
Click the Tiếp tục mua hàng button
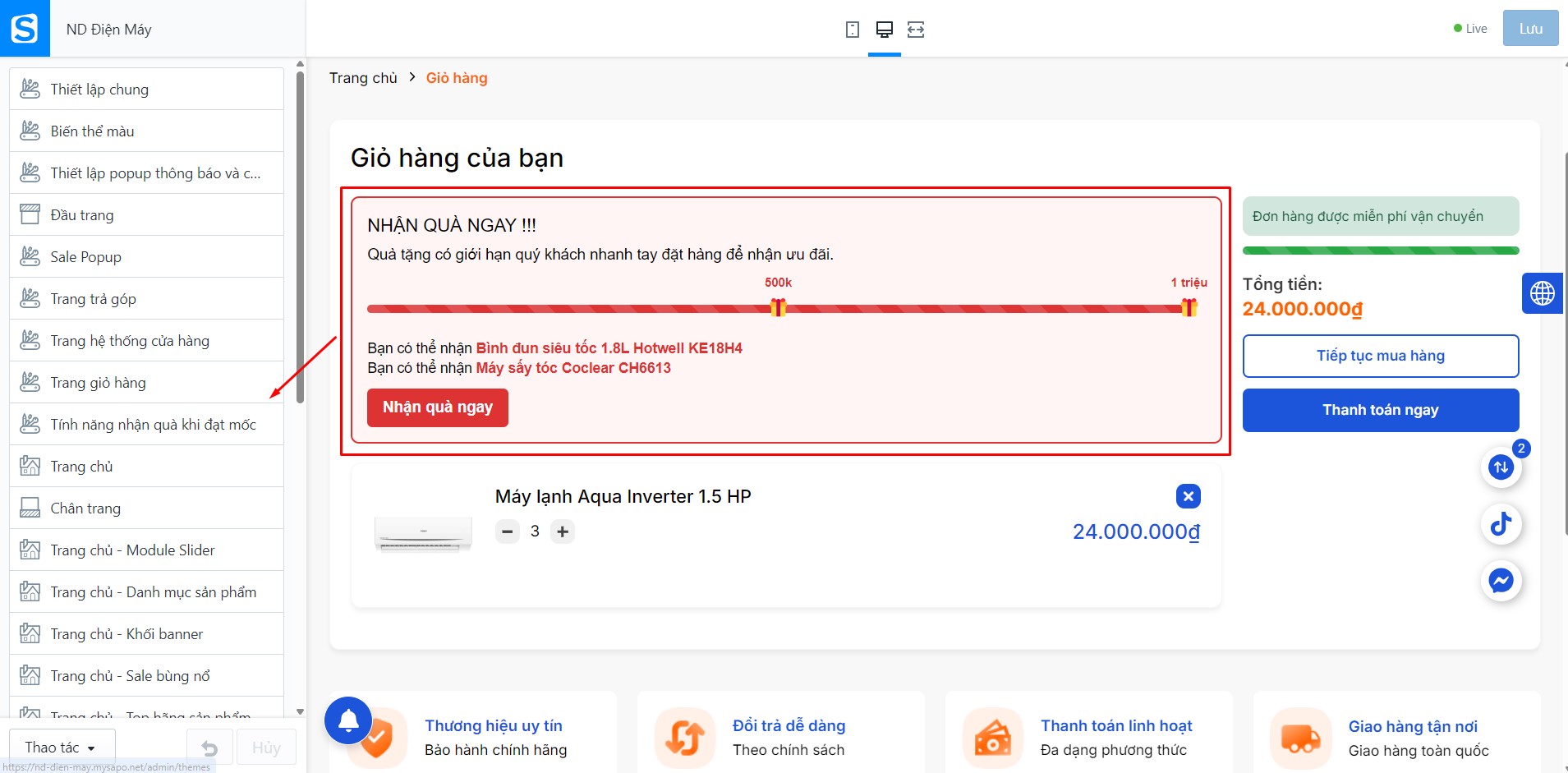pyautogui.click(x=1381, y=356)
